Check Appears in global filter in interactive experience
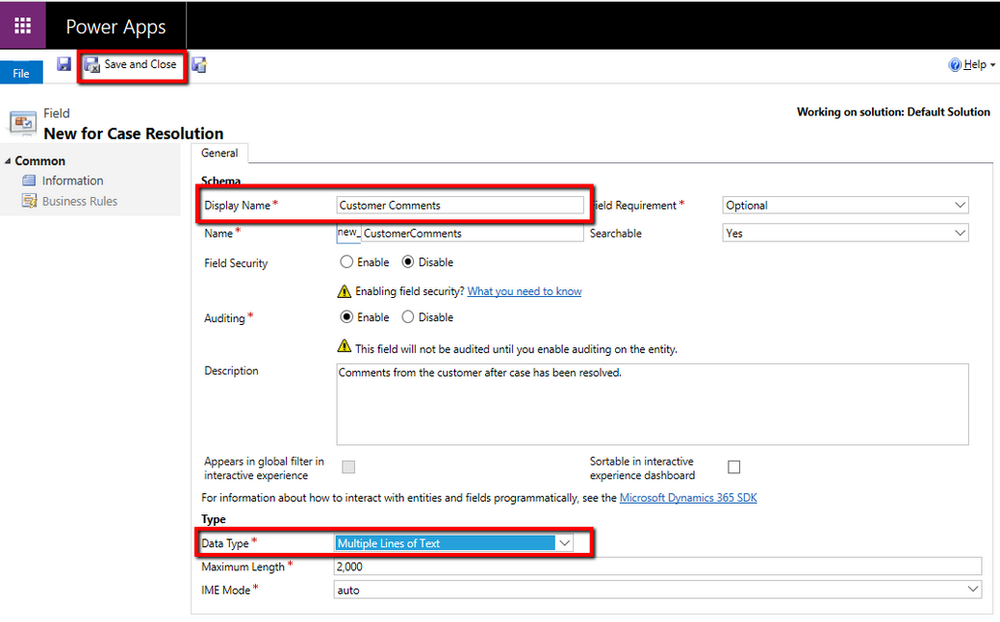1000x622 pixels. click(349, 467)
